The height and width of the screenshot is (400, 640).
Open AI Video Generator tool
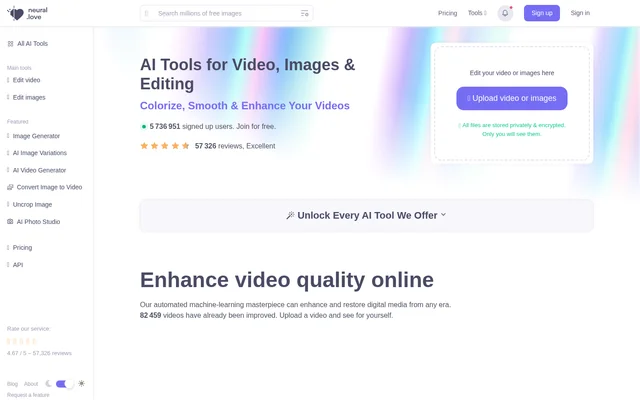coord(36,170)
